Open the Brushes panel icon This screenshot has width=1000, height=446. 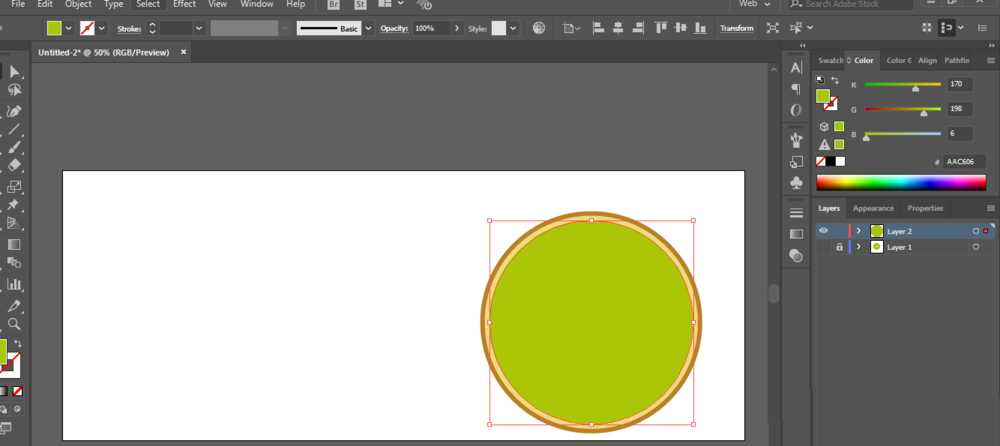click(x=796, y=138)
